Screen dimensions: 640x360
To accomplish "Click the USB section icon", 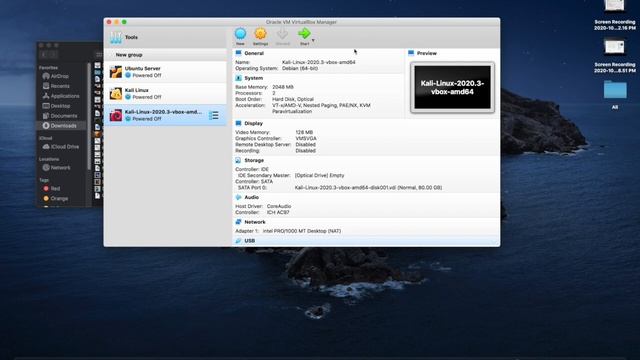I will click(x=238, y=241).
